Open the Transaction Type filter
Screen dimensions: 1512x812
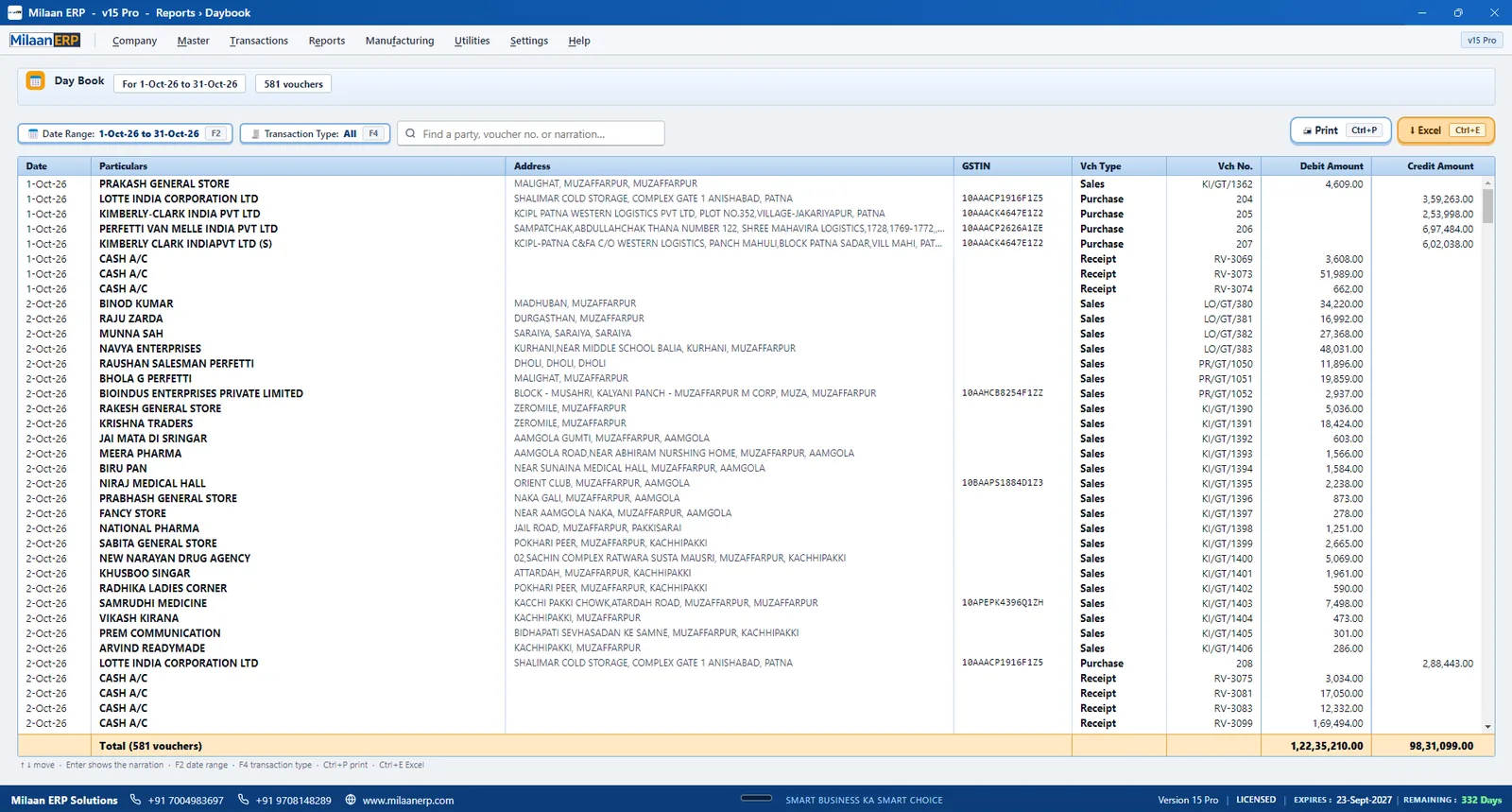click(315, 134)
